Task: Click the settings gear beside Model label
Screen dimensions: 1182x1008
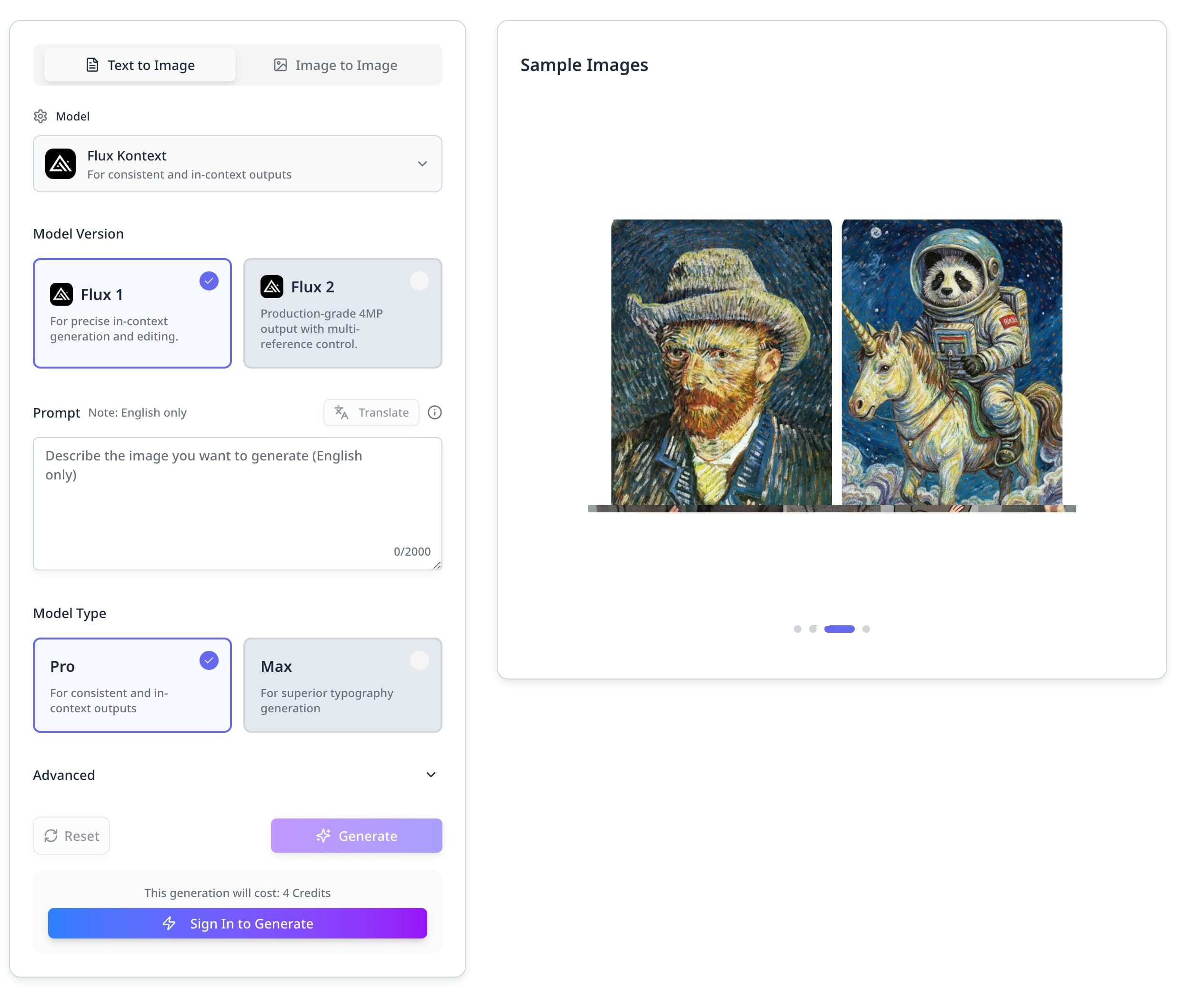Action: [x=40, y=116]
